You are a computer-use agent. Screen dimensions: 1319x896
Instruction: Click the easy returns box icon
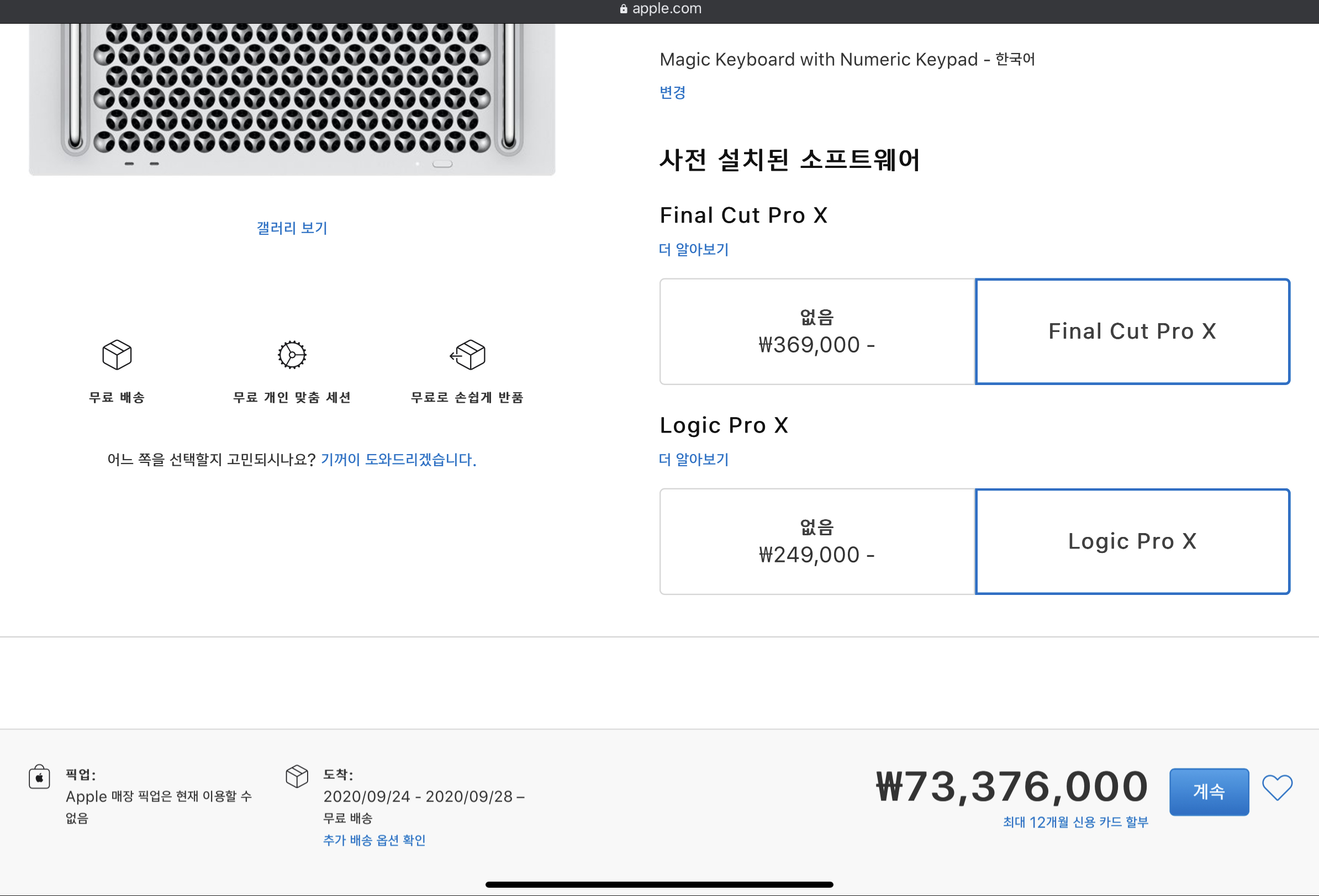tap(468, 355)
